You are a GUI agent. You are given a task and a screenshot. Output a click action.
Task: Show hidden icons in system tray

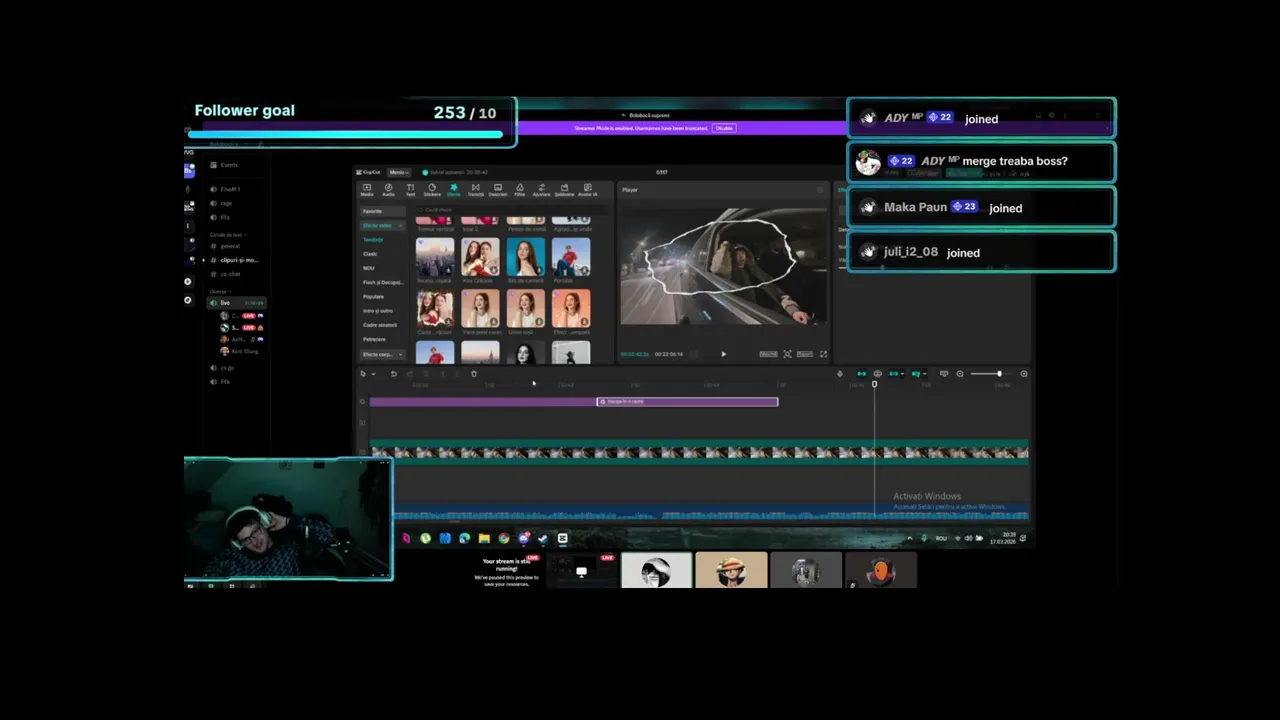(x=910, y=538)
